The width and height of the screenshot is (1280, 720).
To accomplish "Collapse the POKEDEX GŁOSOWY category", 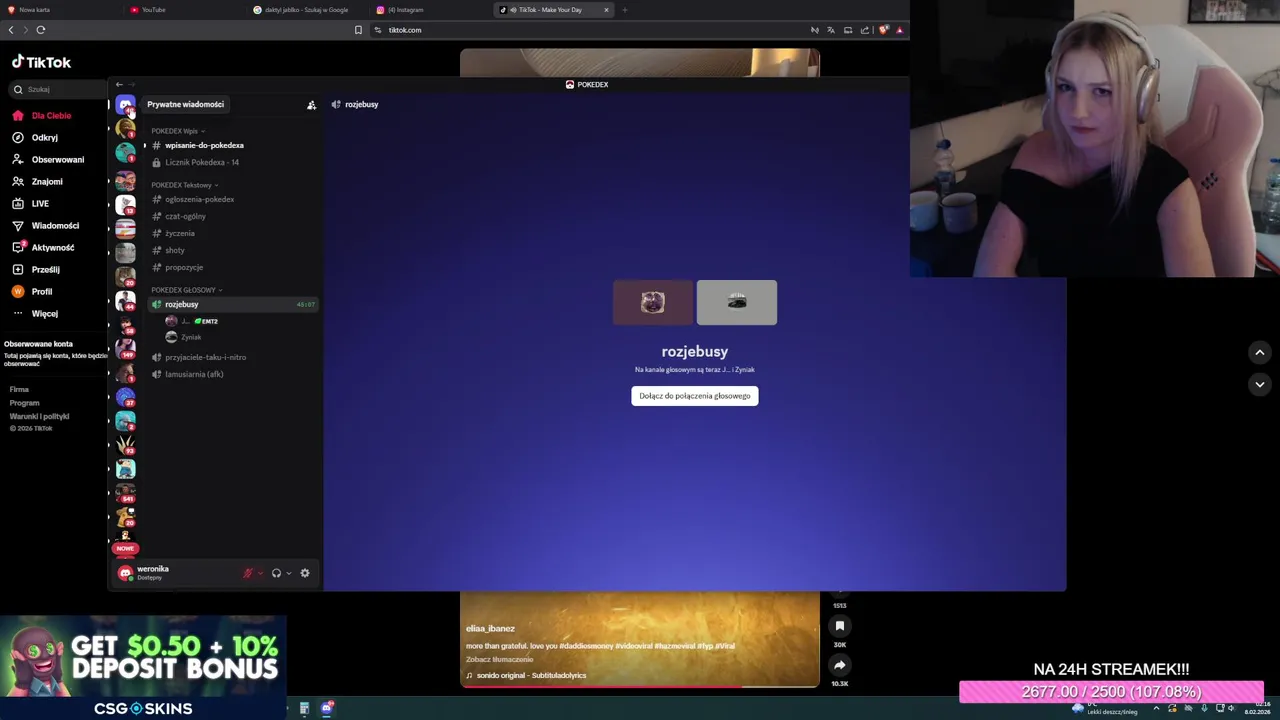I will click(186, 290).
